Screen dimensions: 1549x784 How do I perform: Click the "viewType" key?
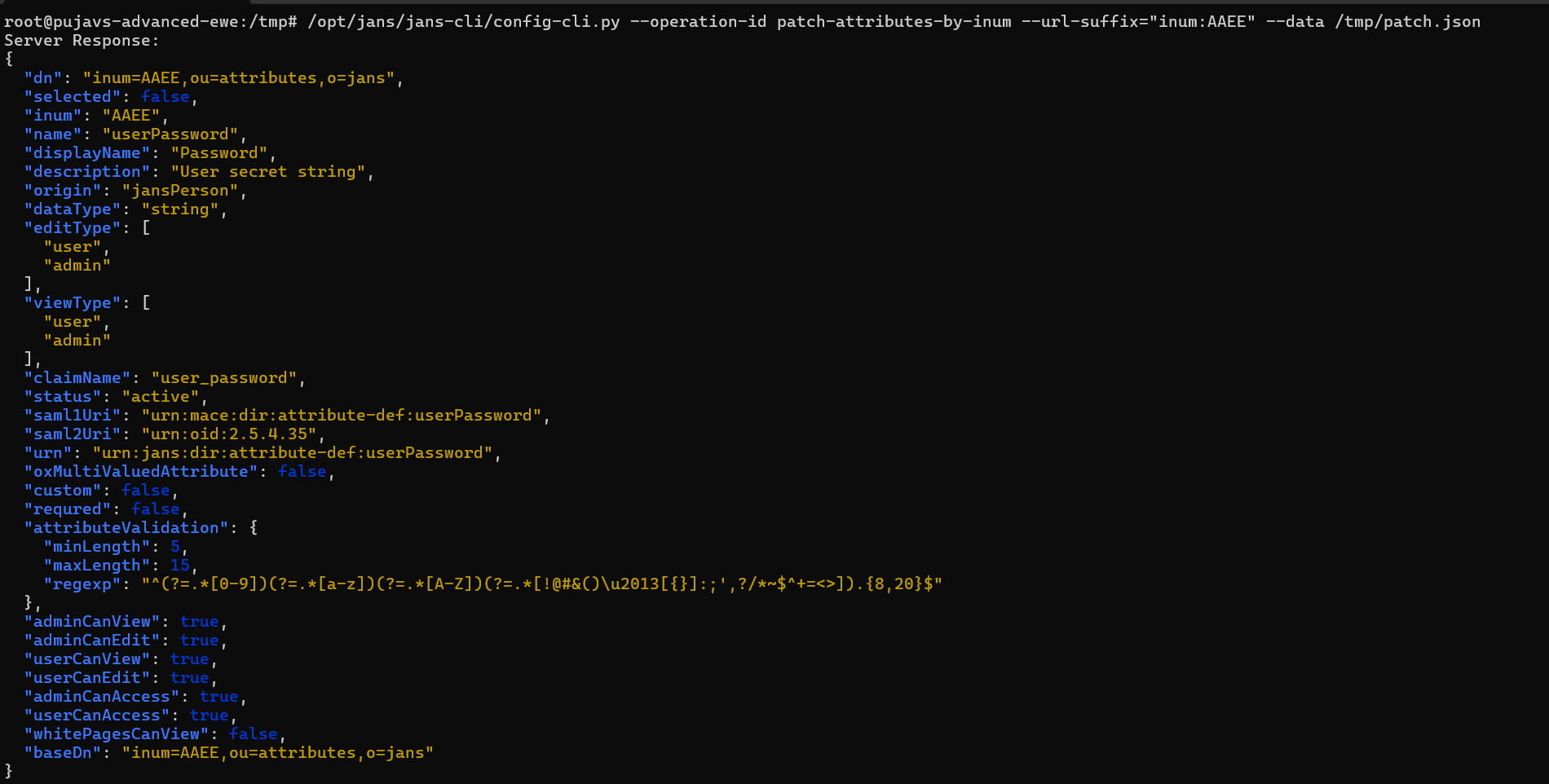pyautogui.click(x=72, y=303)
